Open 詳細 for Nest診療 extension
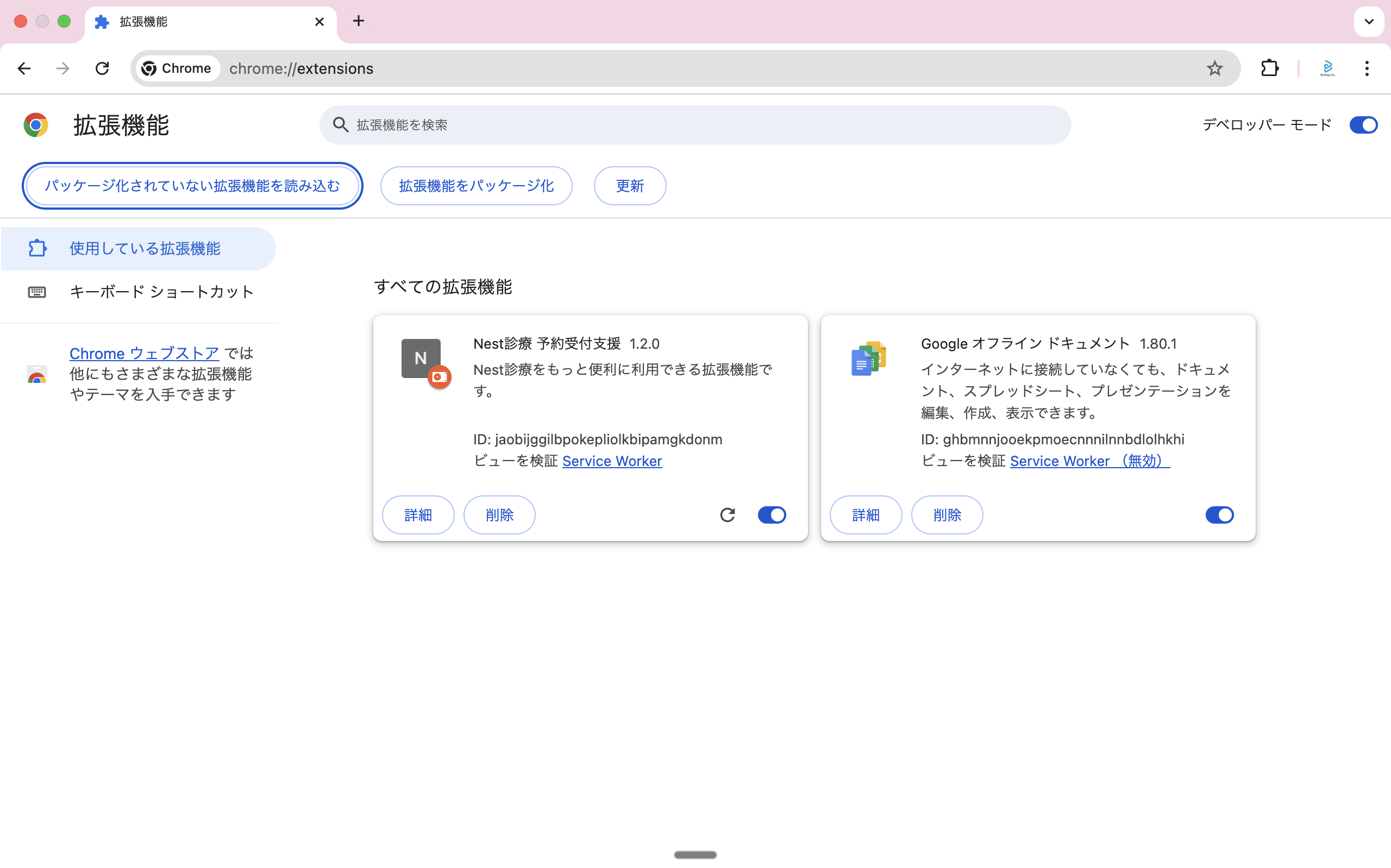 click(418, 515)
